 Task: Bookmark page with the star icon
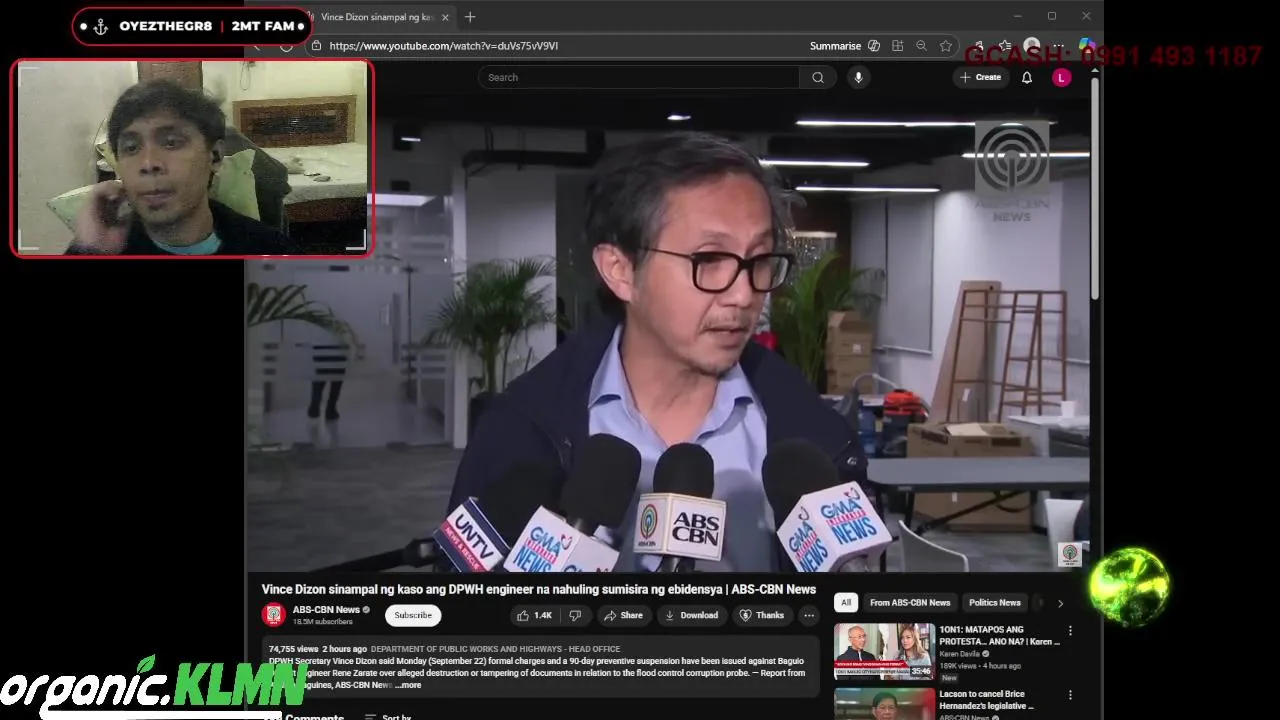945,46
